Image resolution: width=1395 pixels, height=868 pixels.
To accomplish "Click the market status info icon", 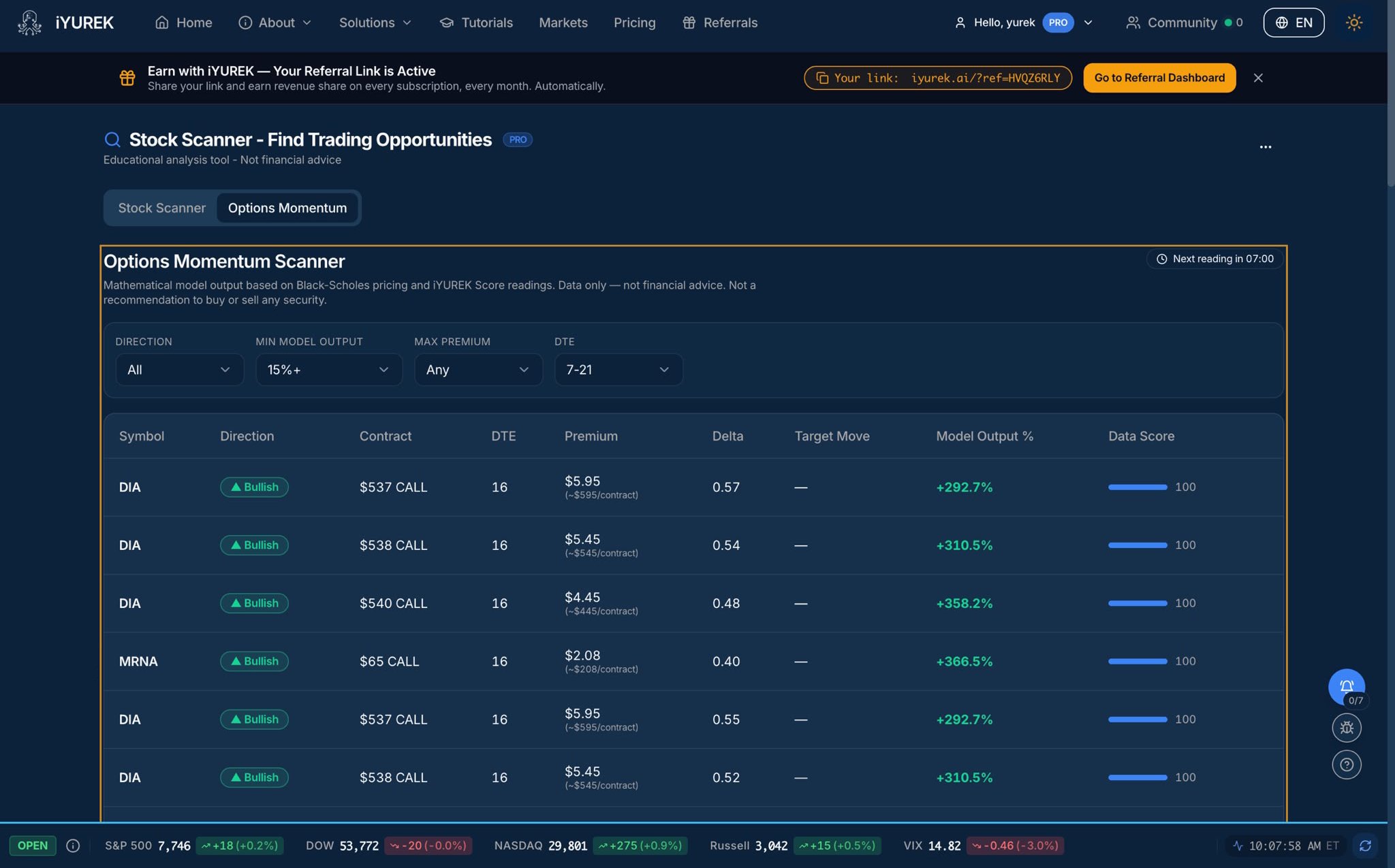I will [73, 846].
